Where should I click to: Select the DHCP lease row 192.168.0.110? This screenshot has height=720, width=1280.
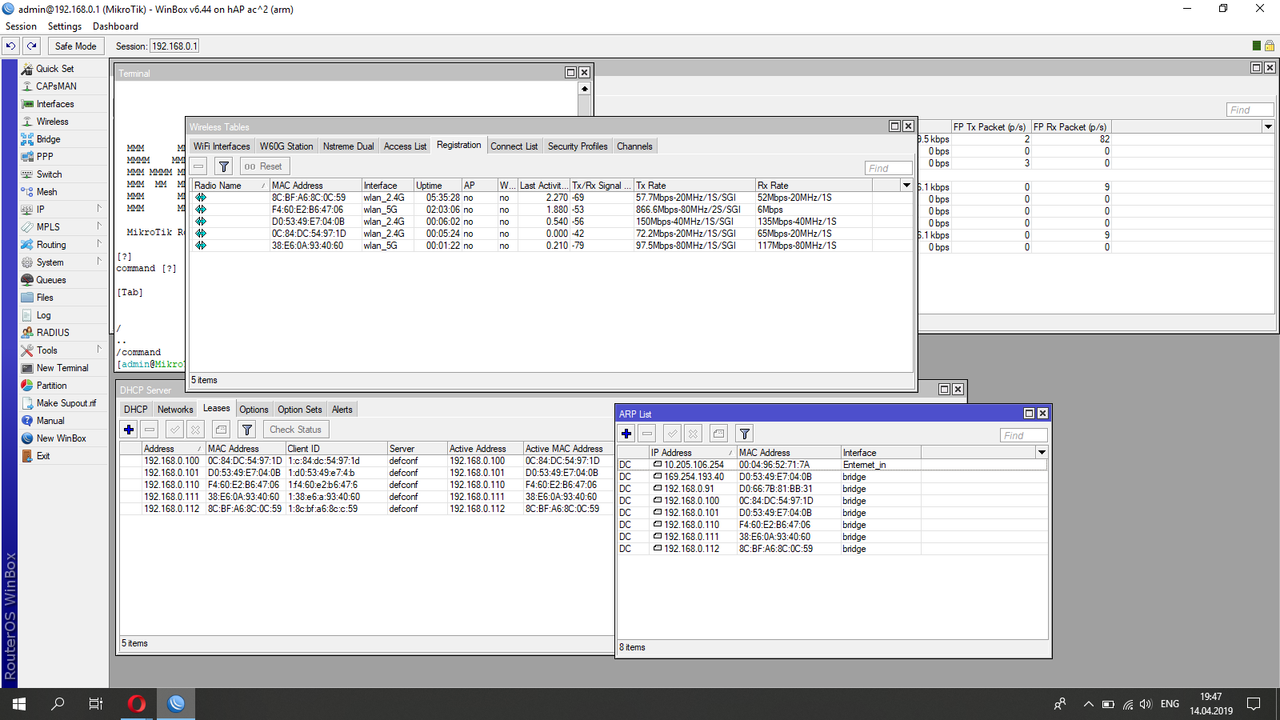tap(367, 484)
